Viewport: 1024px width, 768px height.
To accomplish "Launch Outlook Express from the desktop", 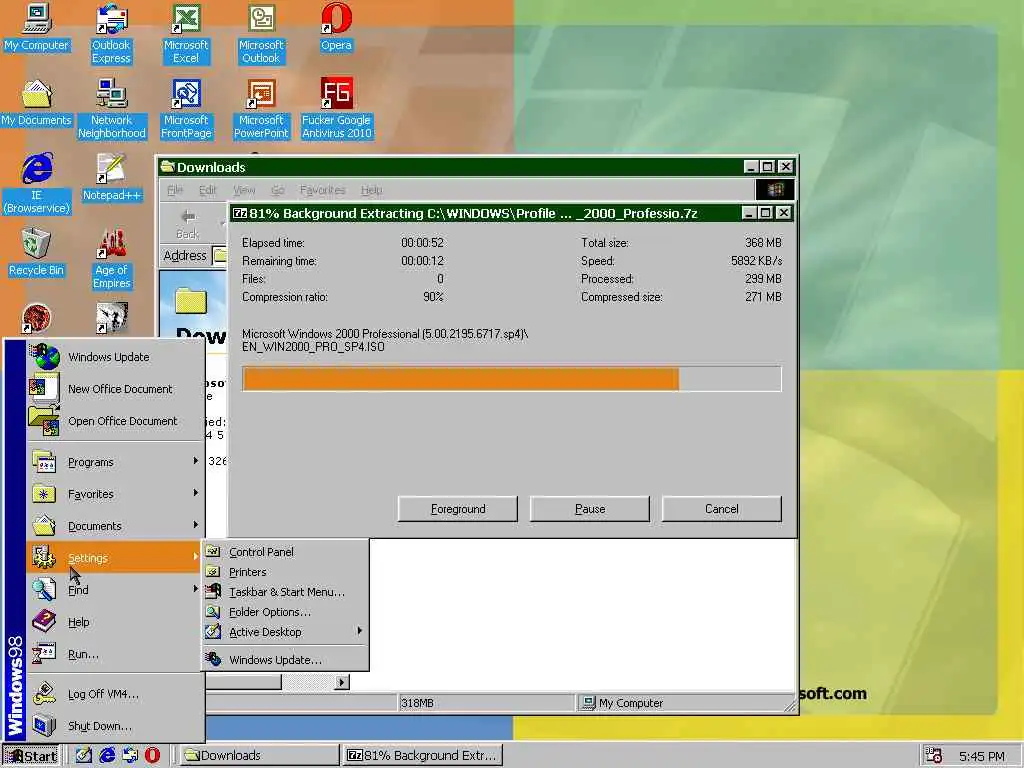I will point(111,34).
